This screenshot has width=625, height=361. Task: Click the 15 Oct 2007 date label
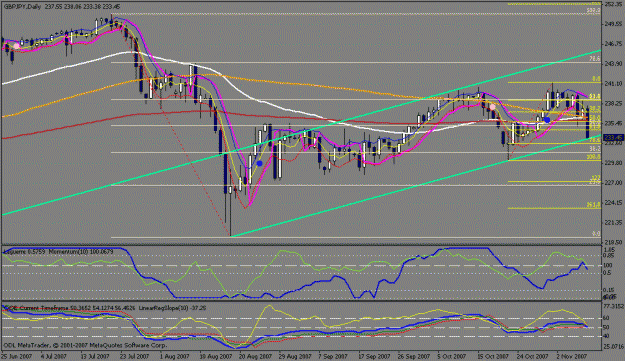[493, 356]
